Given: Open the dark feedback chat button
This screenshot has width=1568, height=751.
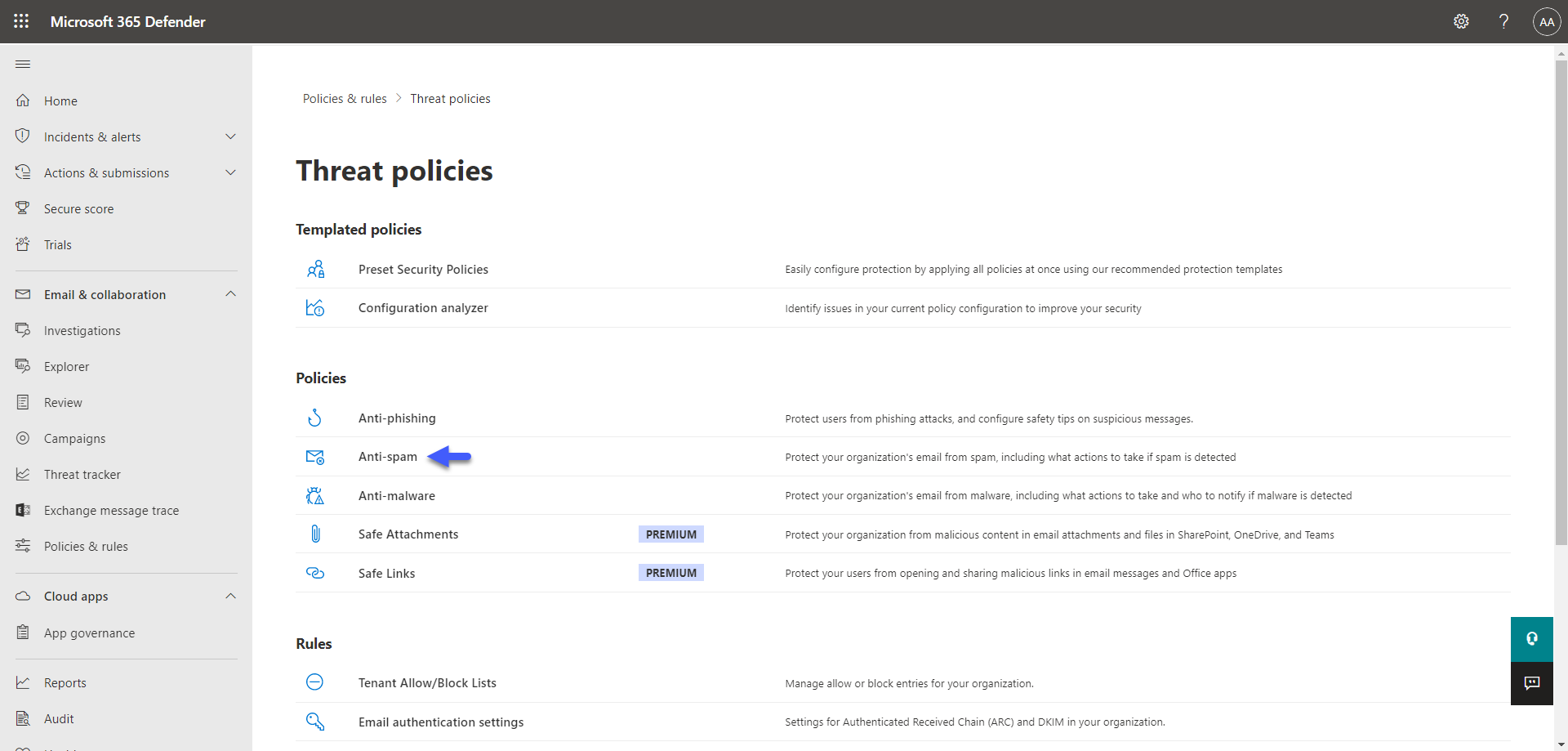Looking at the screenshot, I should click(1532, 683).
